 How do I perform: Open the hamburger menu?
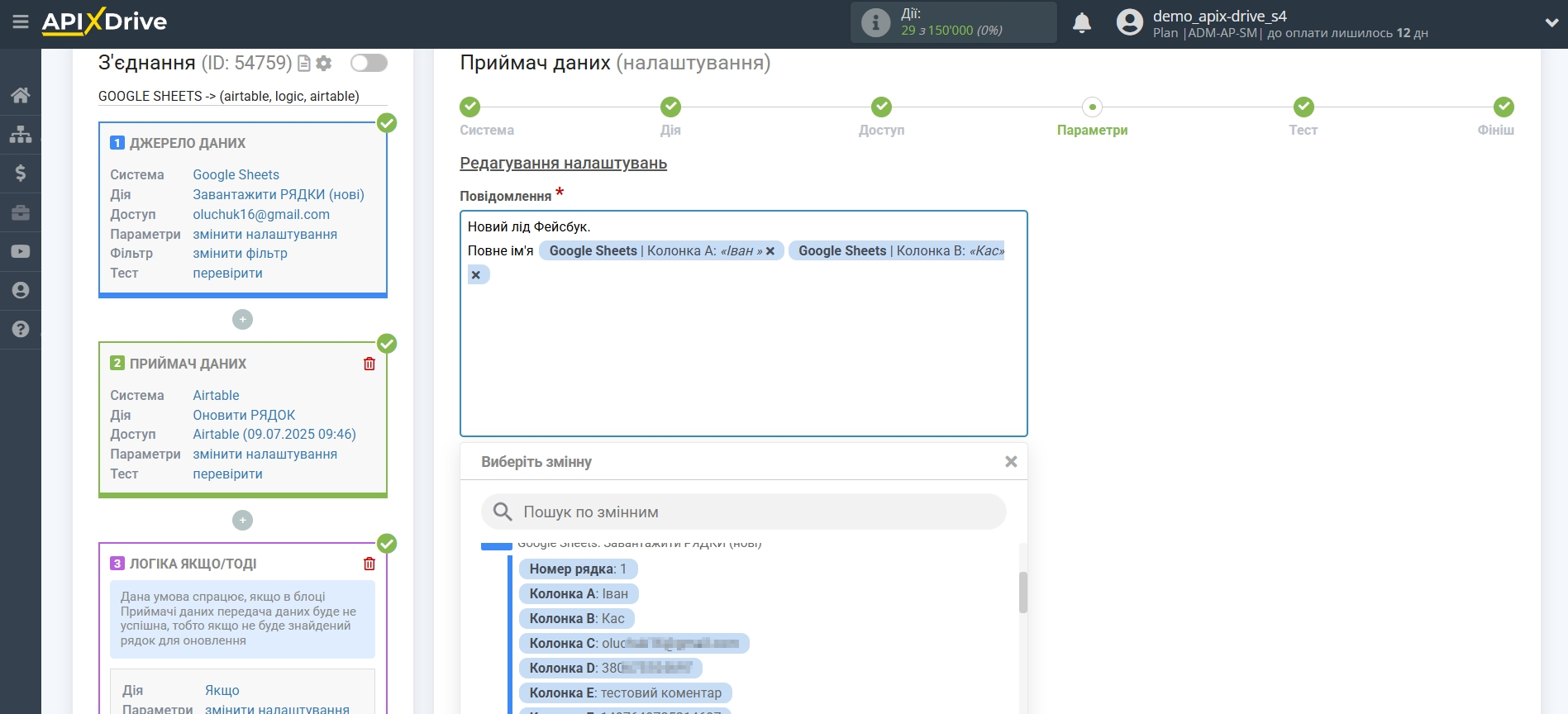coord(21,22)
